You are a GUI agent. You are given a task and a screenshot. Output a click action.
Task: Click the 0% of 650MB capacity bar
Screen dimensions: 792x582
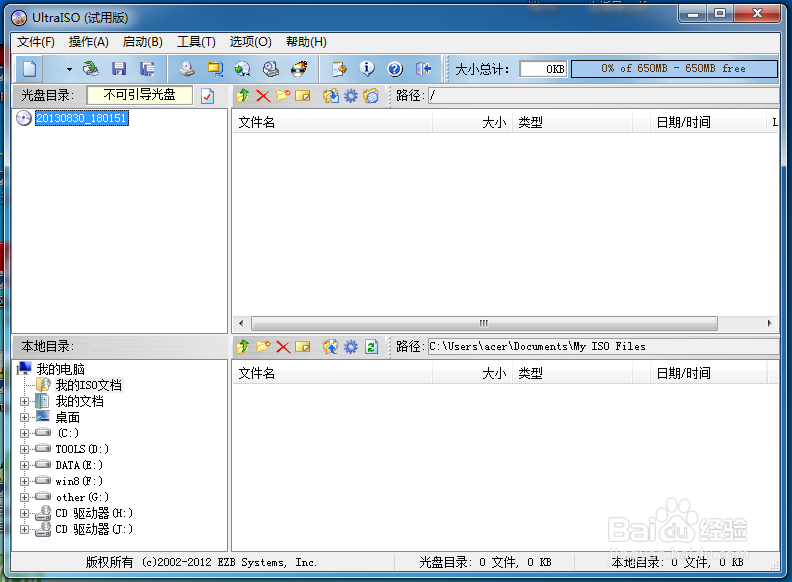click(x=674, y=69)
